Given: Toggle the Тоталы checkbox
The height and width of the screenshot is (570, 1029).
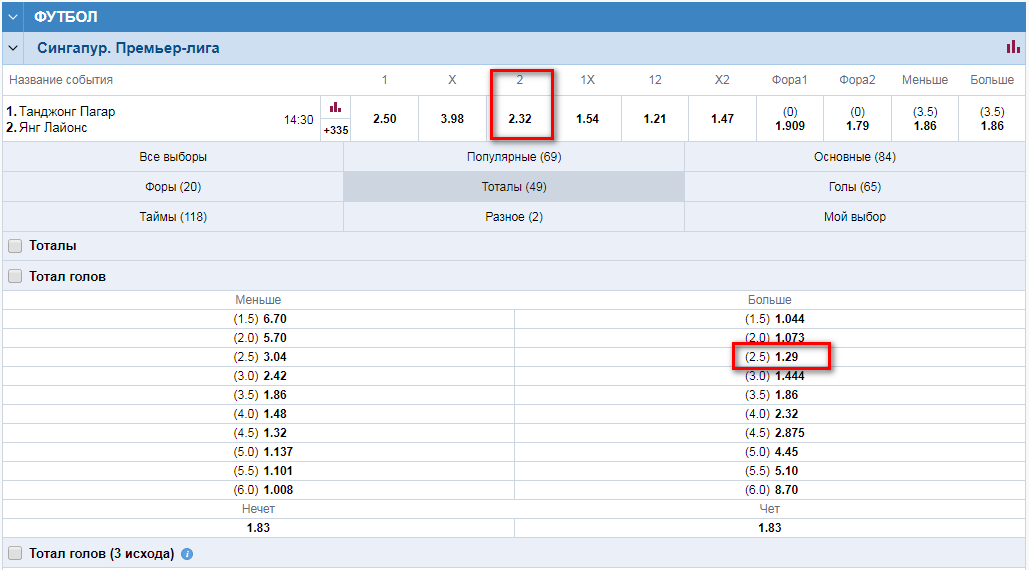Looking at the screenshot, I should point(15,246).
